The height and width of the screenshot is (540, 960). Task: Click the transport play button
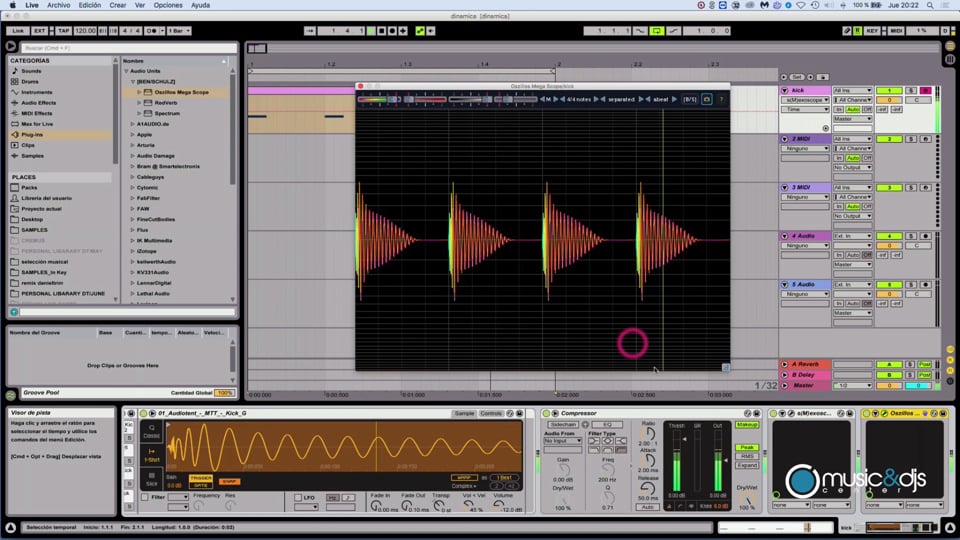(371, 31)
